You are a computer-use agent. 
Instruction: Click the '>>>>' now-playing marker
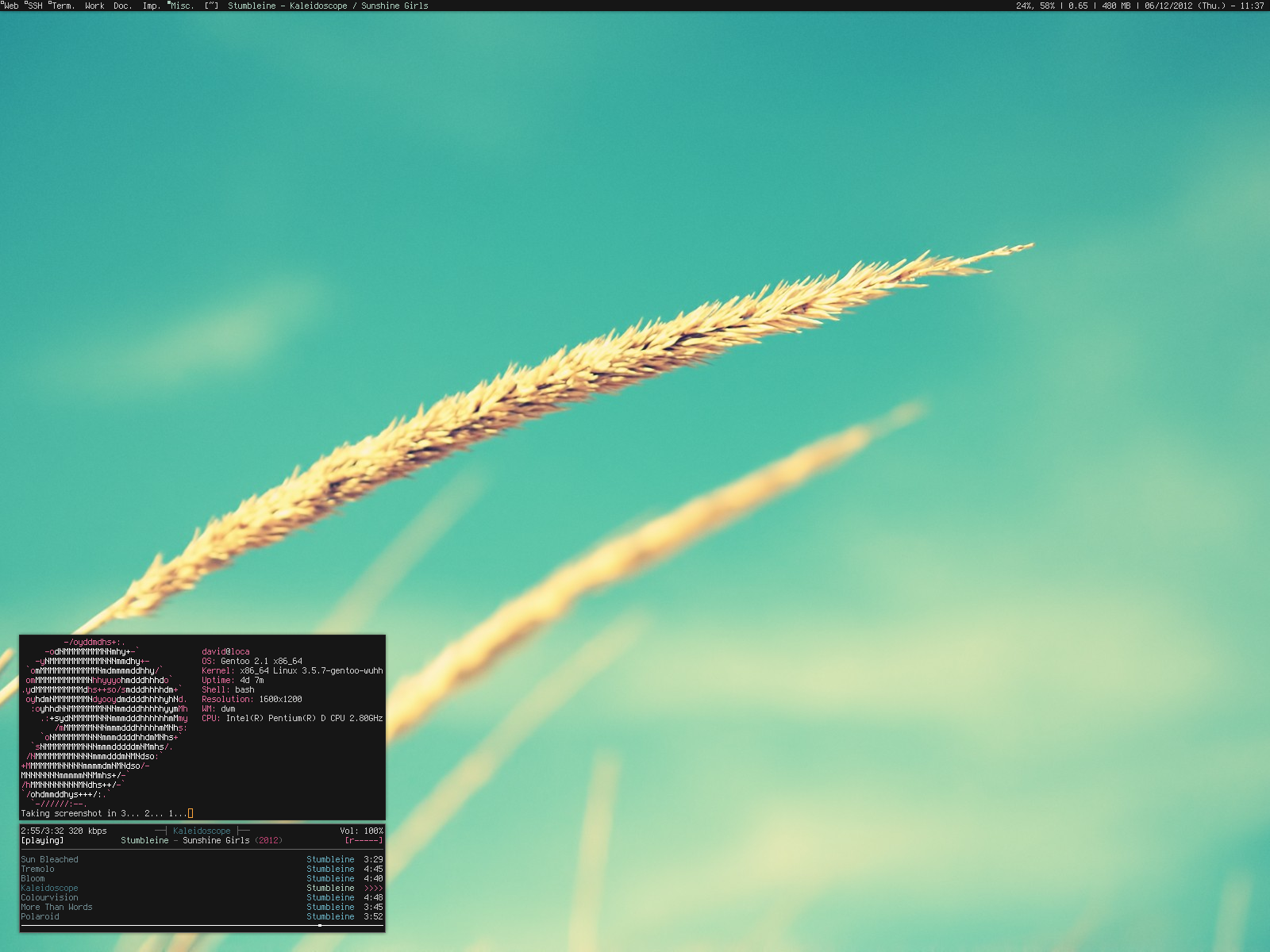(374, 888)
